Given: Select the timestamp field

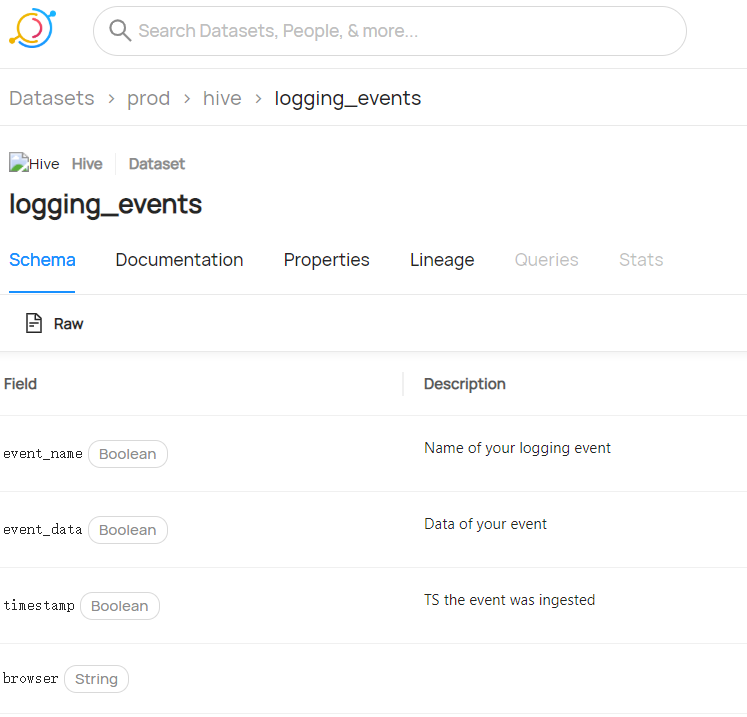Looking at the screenshot, I should (39, 606).
